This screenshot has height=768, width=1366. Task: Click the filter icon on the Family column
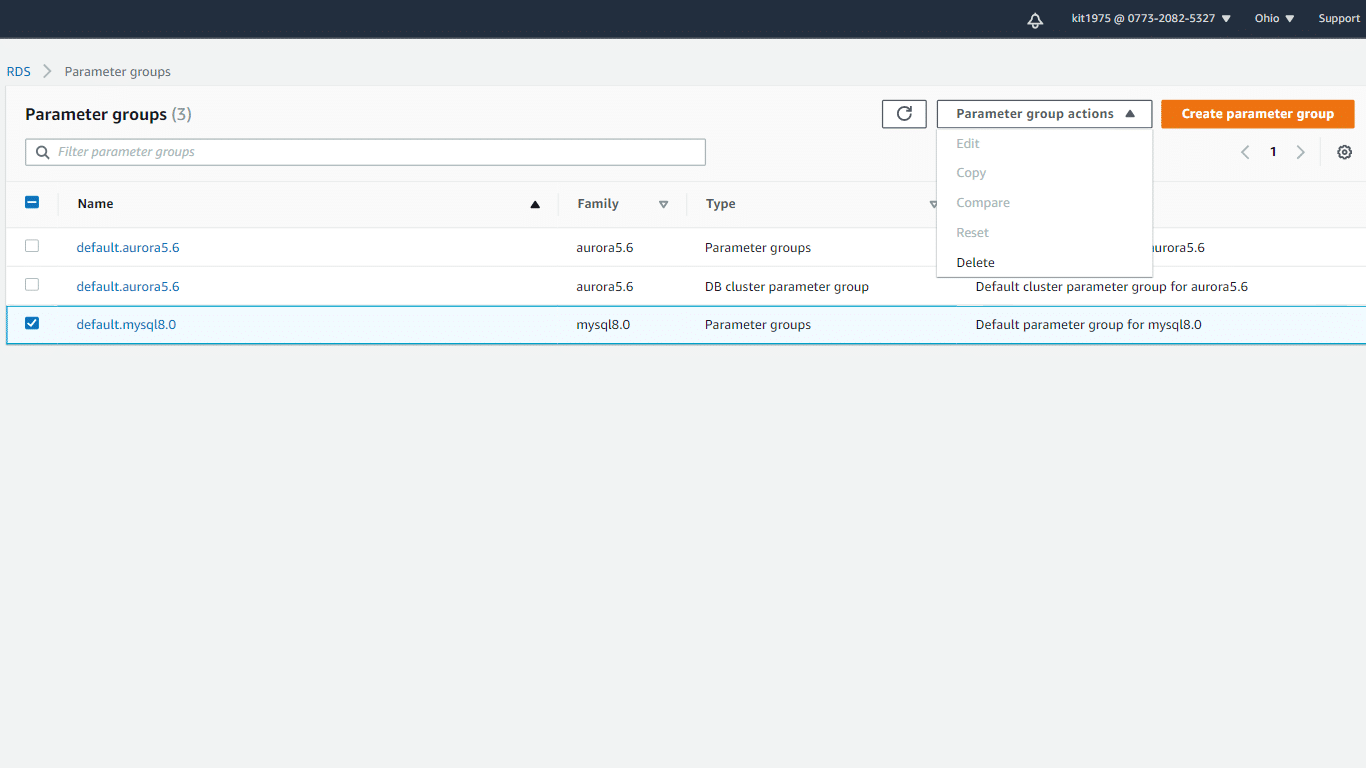[664, 204]
